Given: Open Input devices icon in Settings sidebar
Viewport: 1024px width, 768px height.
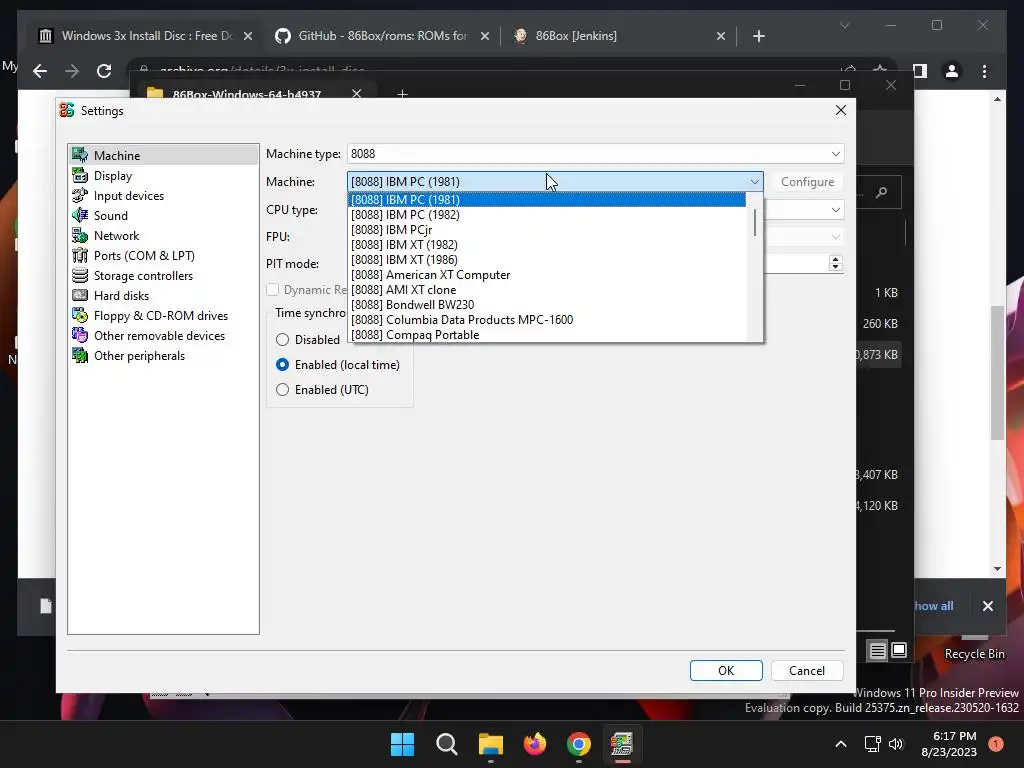Looking at the screenshot, I should coord(80,195).
